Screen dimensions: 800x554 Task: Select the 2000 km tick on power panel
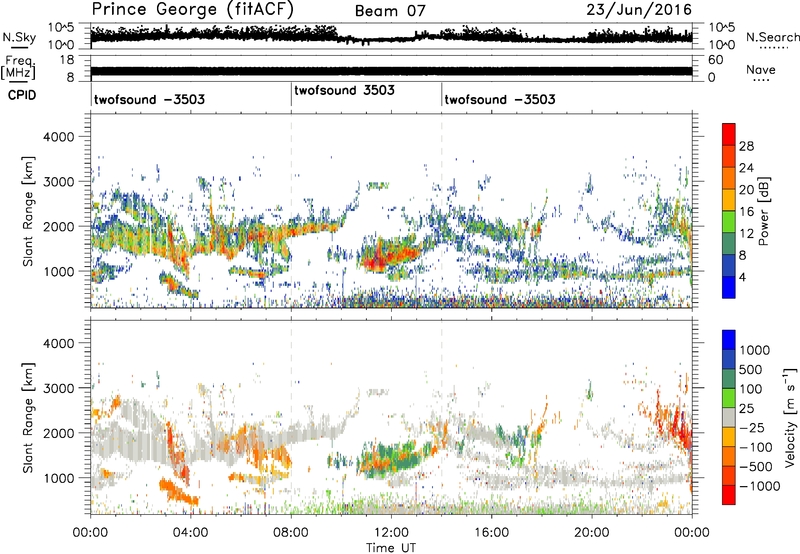point(58,226)
